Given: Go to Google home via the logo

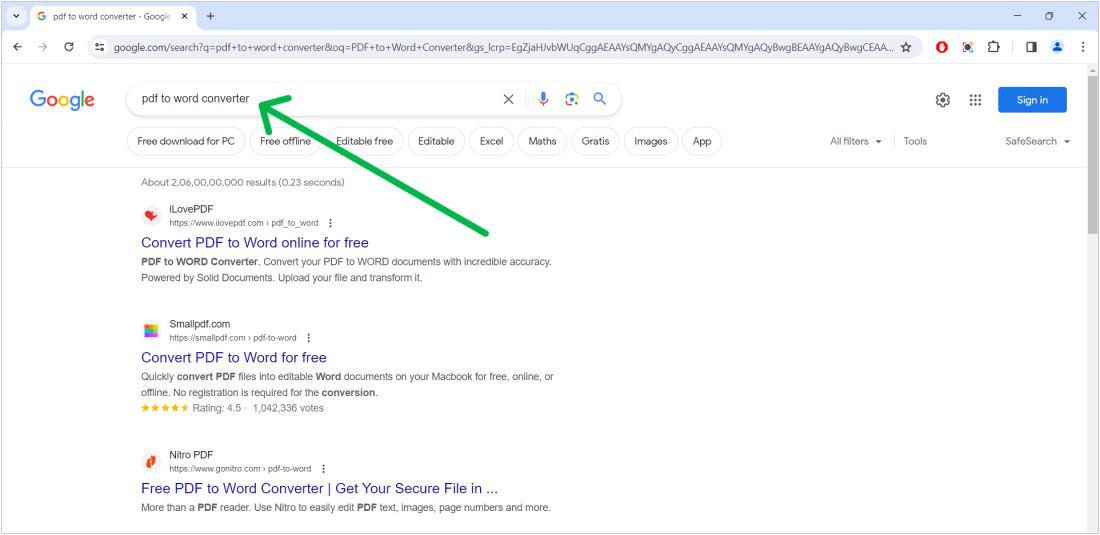Looking at the screenshot, I should coord(62,100).
